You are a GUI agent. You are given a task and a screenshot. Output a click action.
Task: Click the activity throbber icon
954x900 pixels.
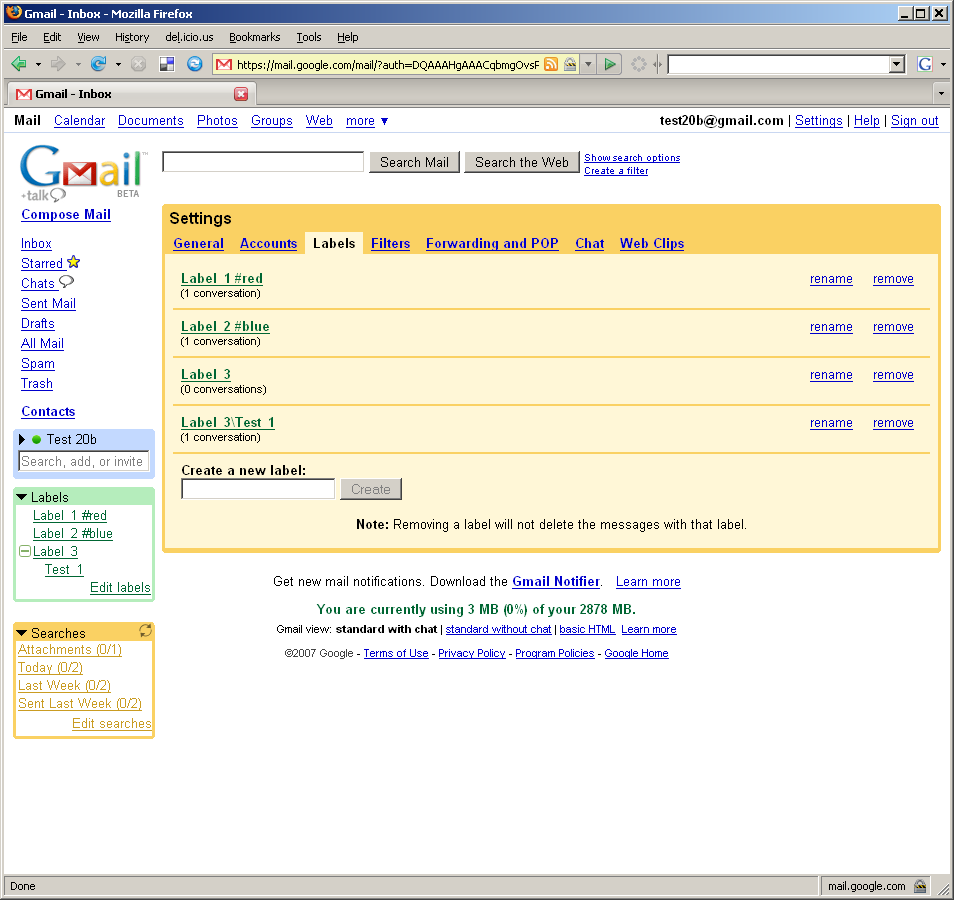[x=639, y=64]
